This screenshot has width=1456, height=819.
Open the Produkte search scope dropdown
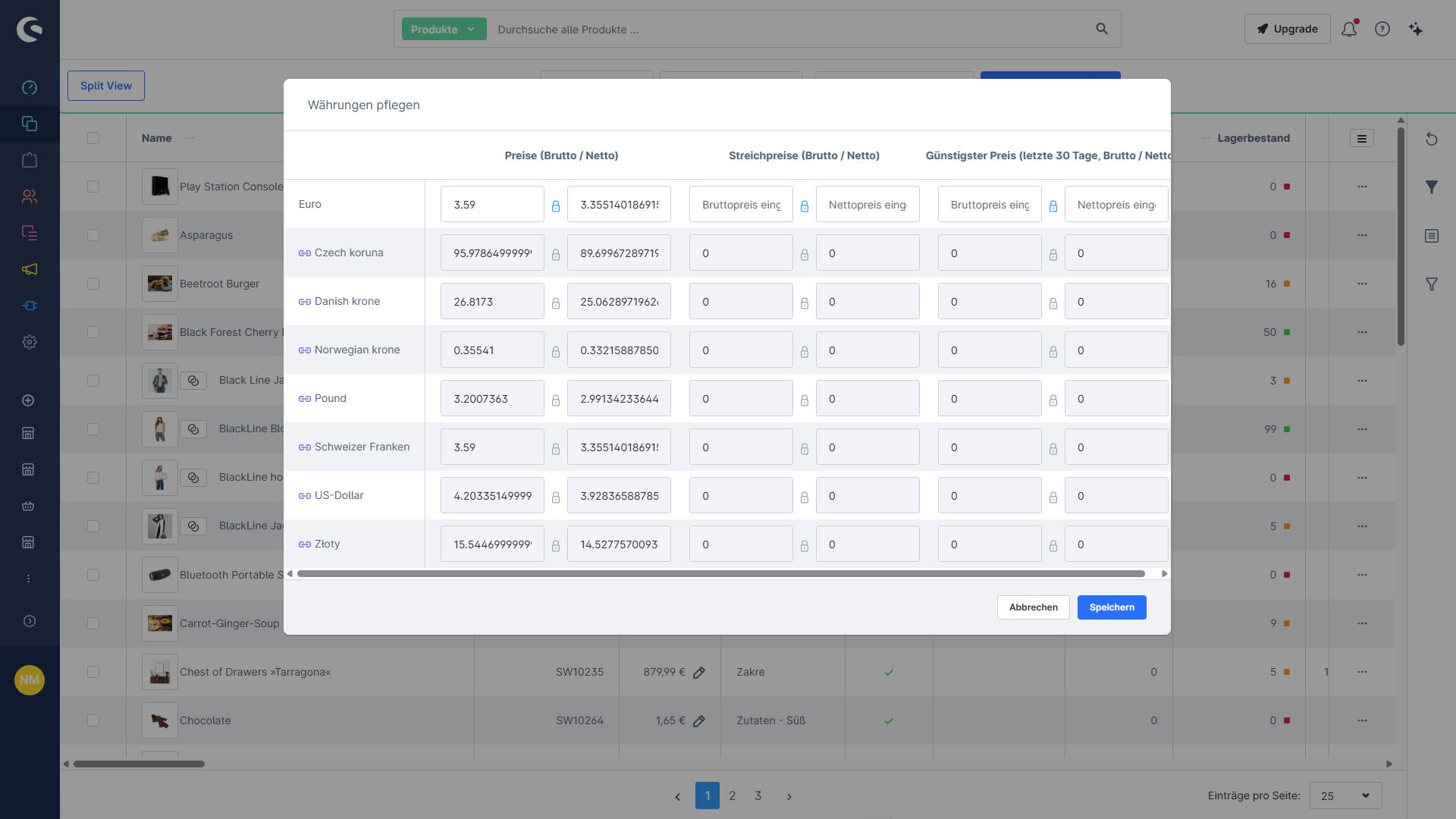click(x=444, y=29)
